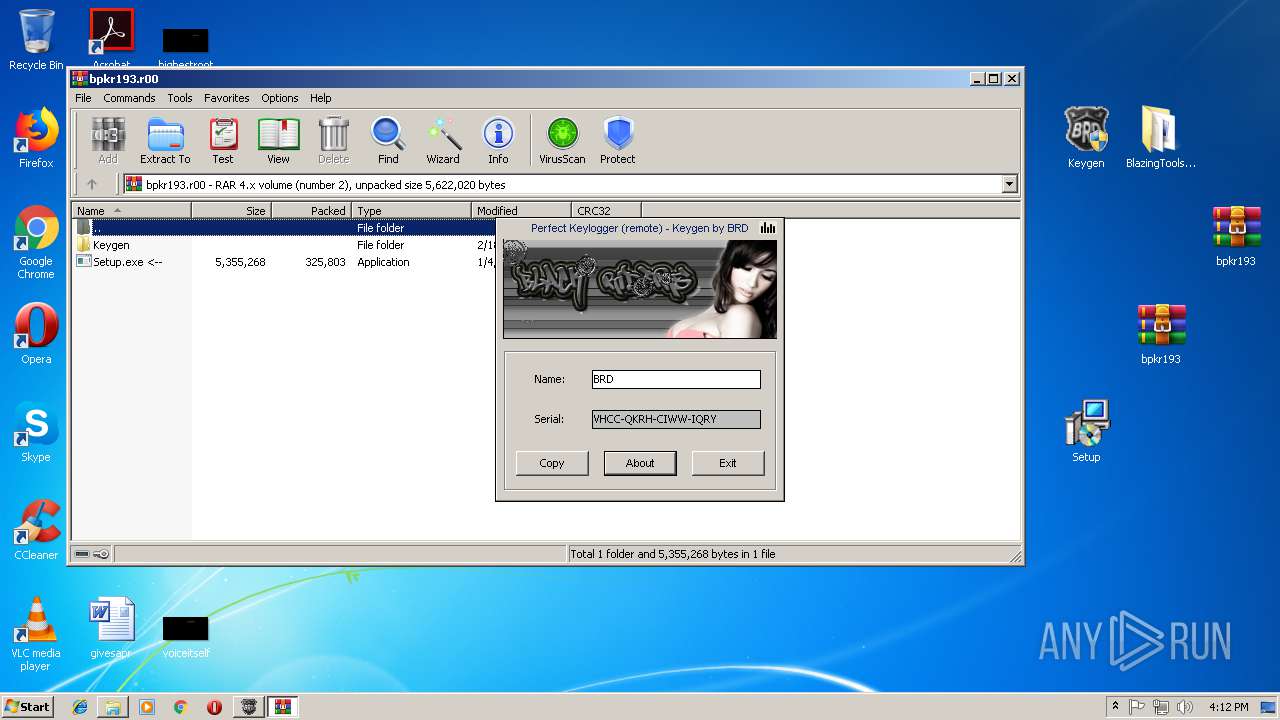Switch to WinRAR taskbar button
1280x720 pixels.
click(x=282, y=707)
